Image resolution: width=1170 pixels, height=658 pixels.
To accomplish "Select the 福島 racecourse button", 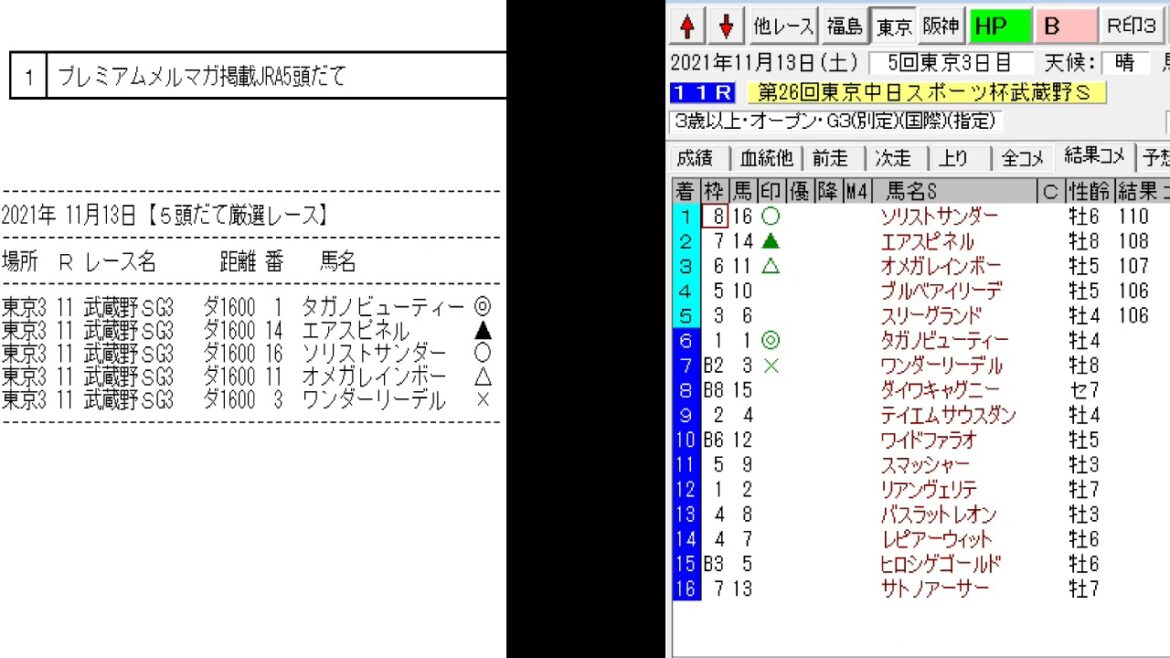I will [x=844, y=27].
